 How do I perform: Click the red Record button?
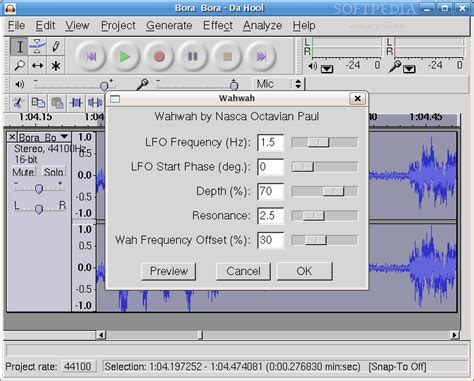(159, 57)
